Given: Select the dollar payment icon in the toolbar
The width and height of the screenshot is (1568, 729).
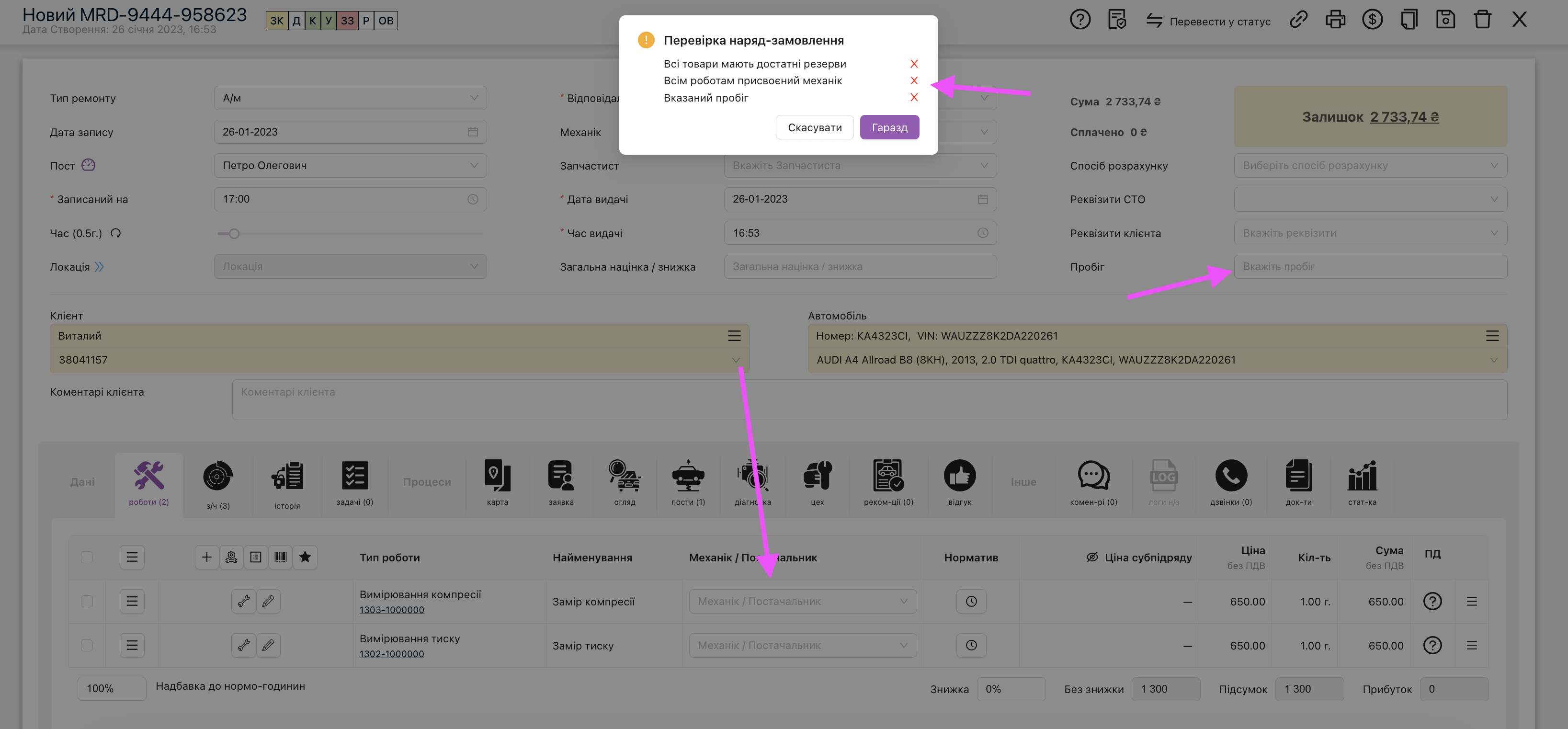Looking at the screenshot, I should click(1372, 20).
